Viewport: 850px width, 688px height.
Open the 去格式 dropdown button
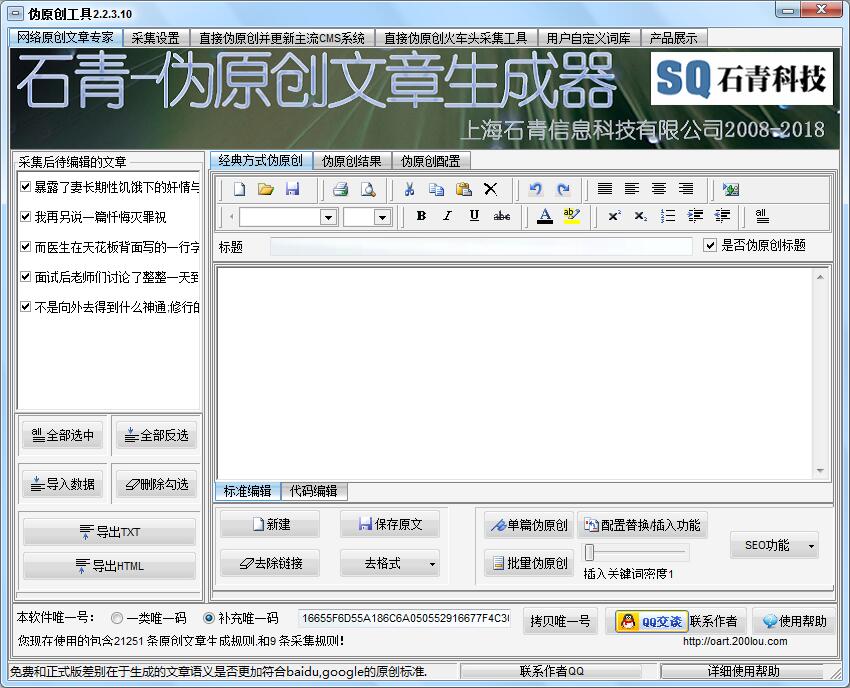pos(389,563)
